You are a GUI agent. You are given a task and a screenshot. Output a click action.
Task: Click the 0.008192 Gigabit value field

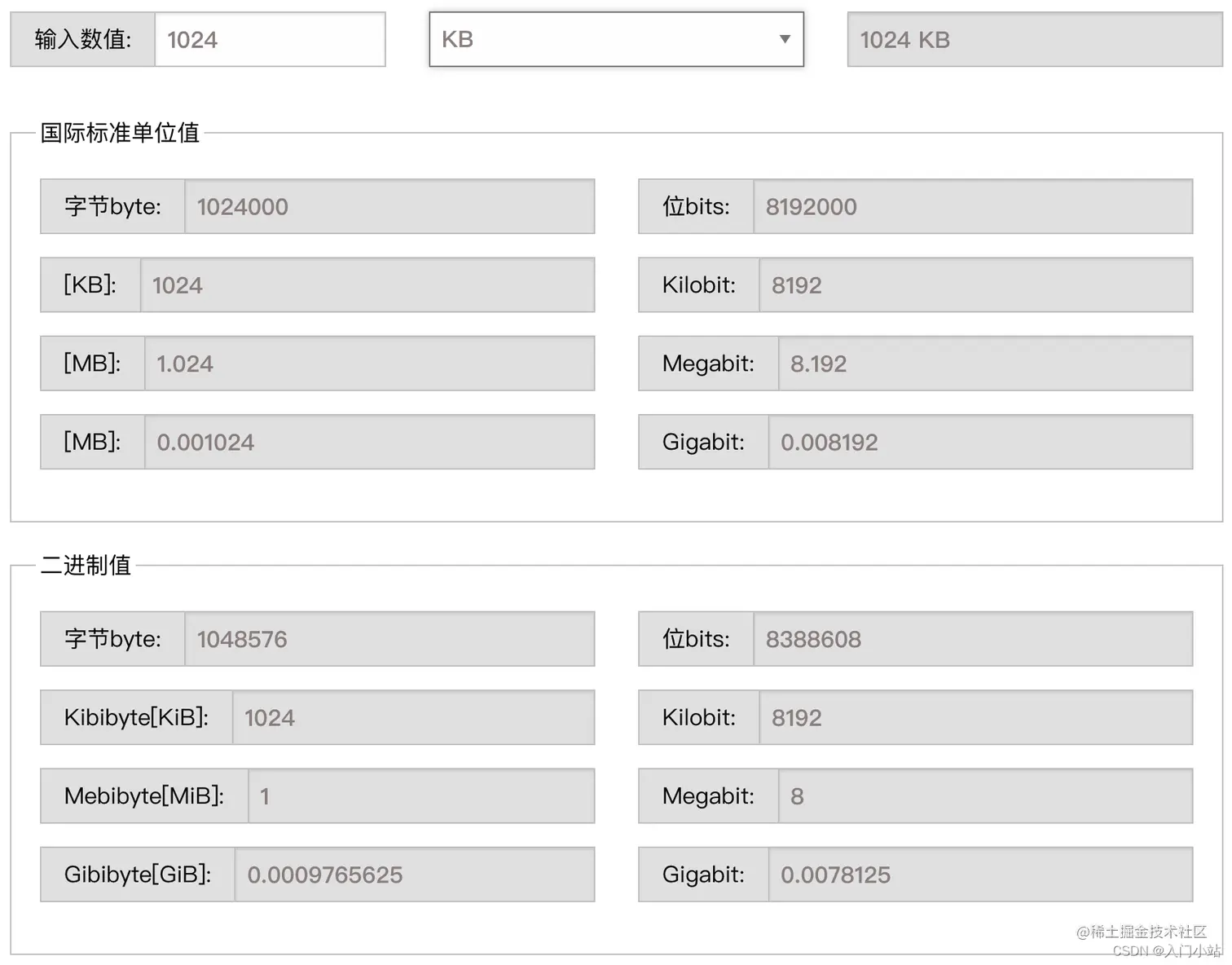(x=980, y=442)
